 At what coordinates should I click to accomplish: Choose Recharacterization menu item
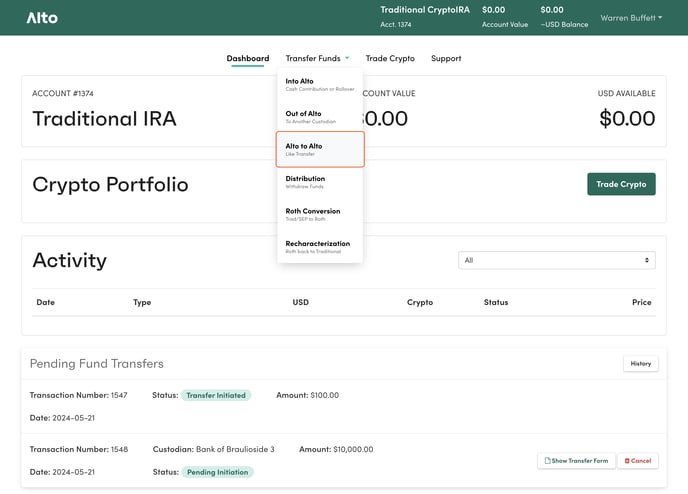pos(320,247)
